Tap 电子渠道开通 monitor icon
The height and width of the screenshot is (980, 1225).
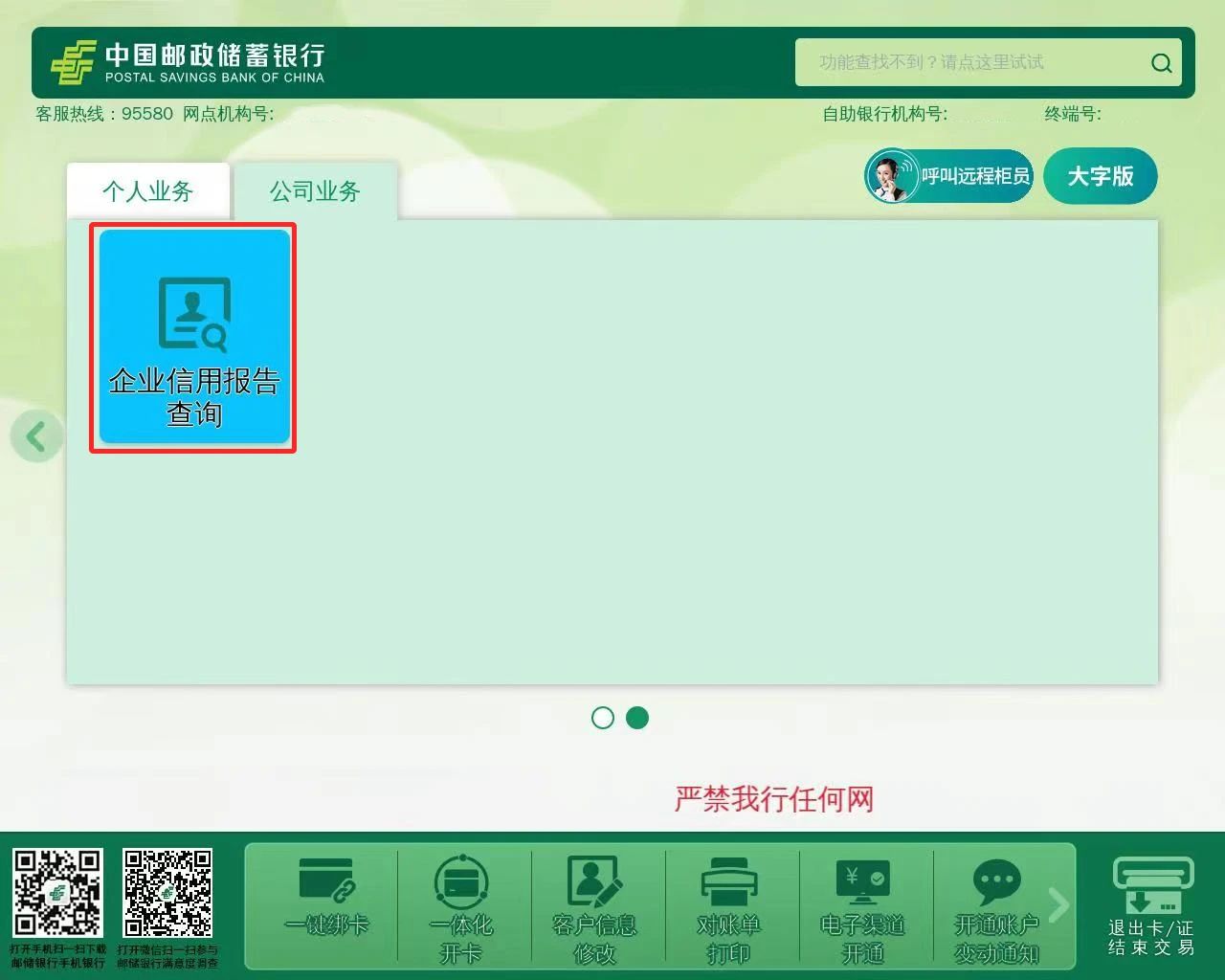click(x=862, y=881)
